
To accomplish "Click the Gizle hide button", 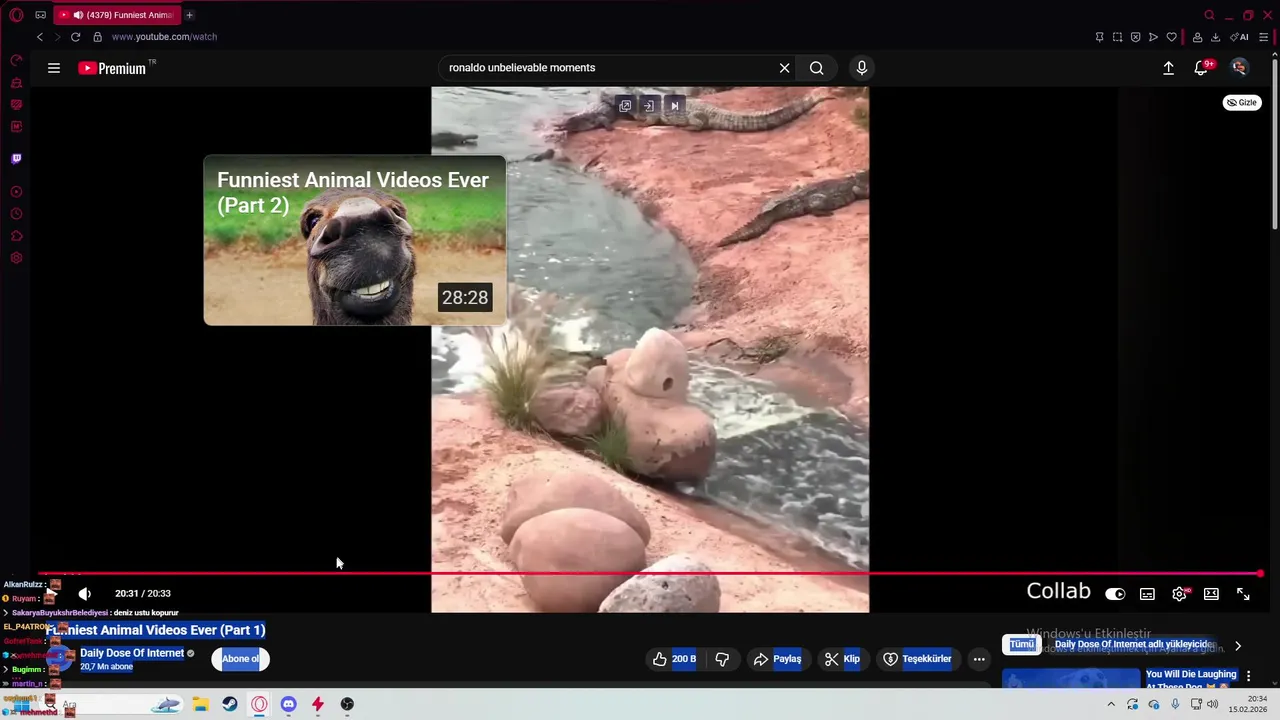I will 1242,102.
